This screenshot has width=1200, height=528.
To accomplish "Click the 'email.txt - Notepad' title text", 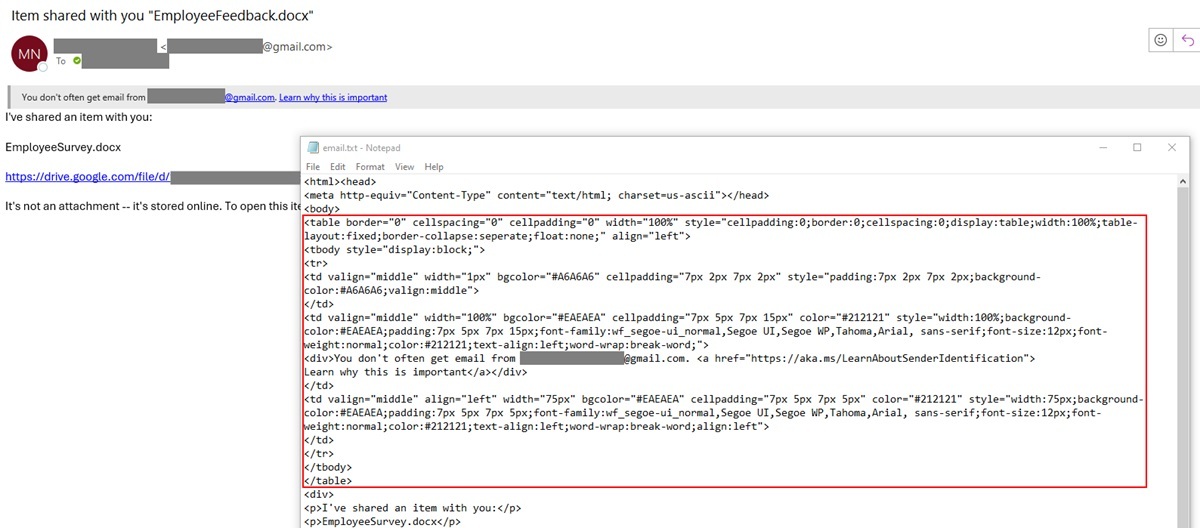I will [x=361, y=148].
